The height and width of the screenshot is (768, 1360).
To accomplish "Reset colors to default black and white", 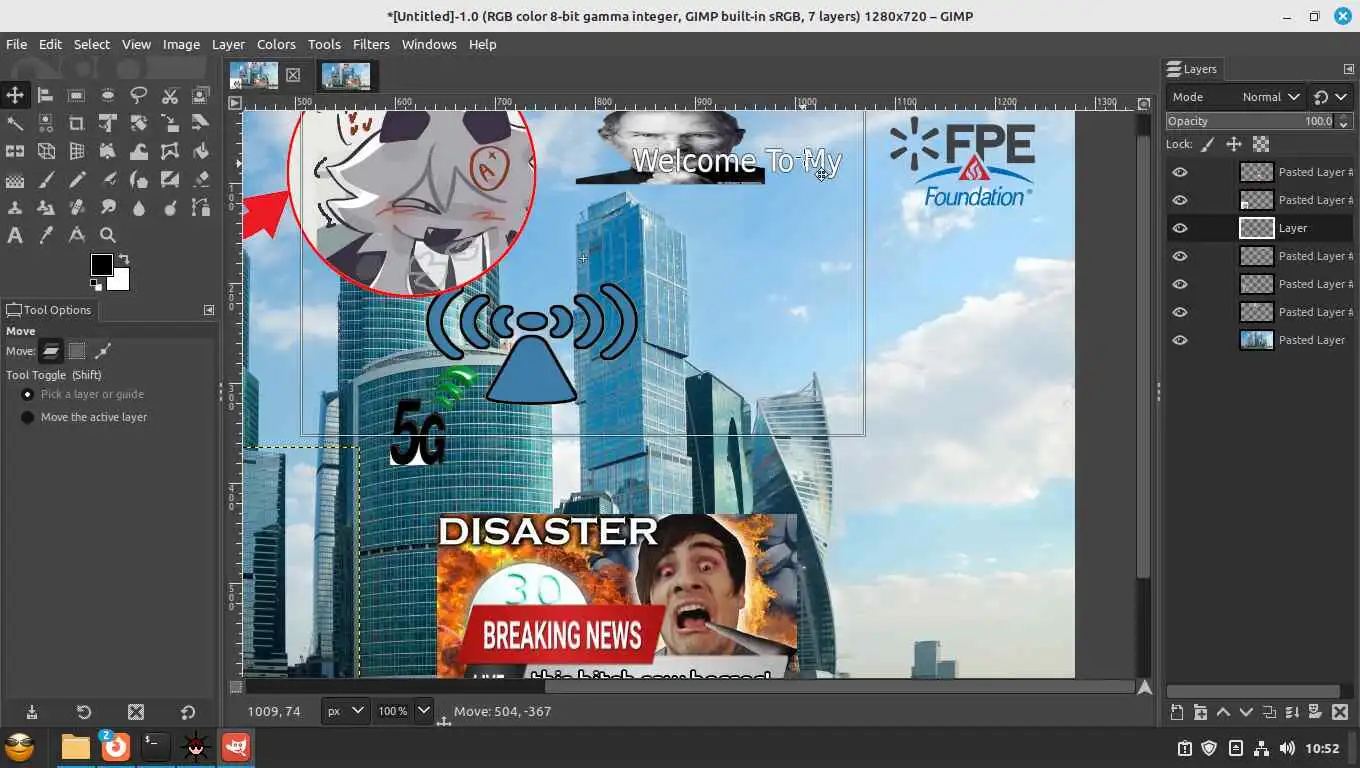I will coord(96,285).
